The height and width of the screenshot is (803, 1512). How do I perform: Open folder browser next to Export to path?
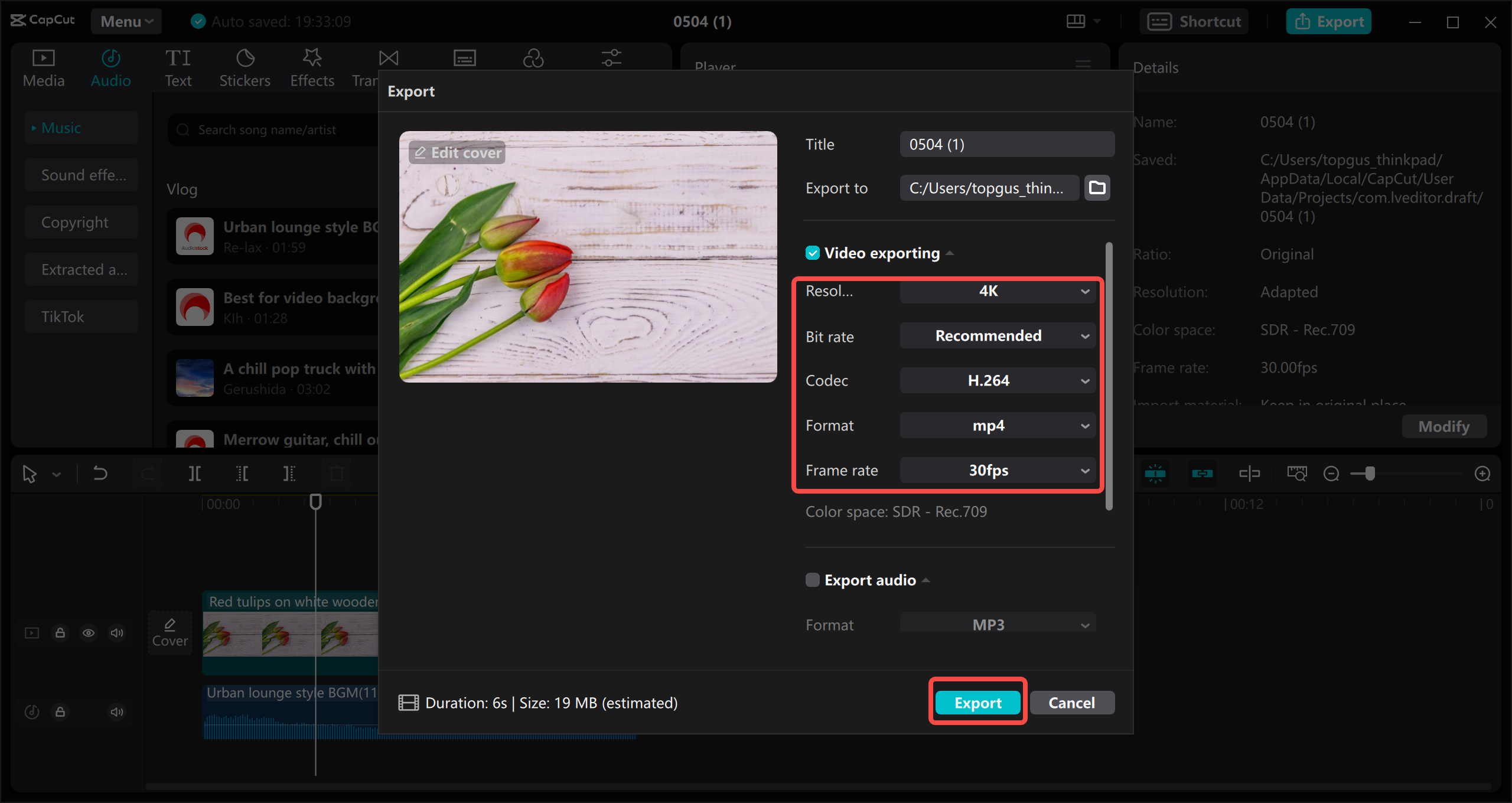tap(1097, 188)
